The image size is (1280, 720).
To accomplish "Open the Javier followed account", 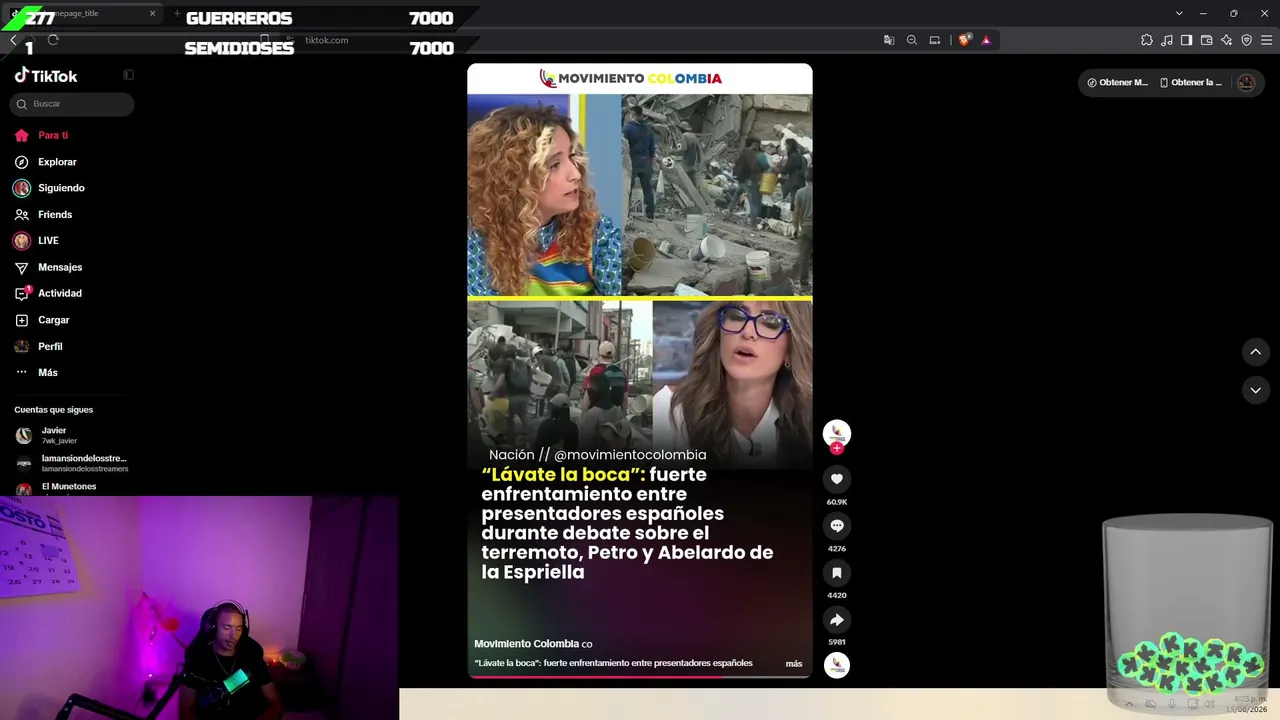I will [x=60, y=435].
